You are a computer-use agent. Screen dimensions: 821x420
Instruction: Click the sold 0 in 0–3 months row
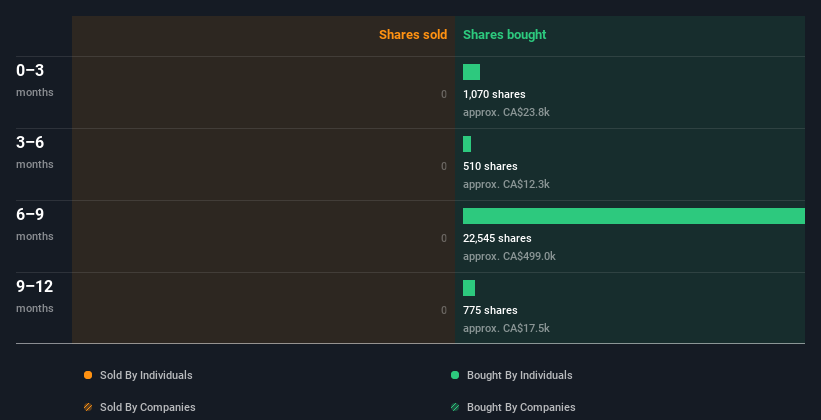(444, 94)
